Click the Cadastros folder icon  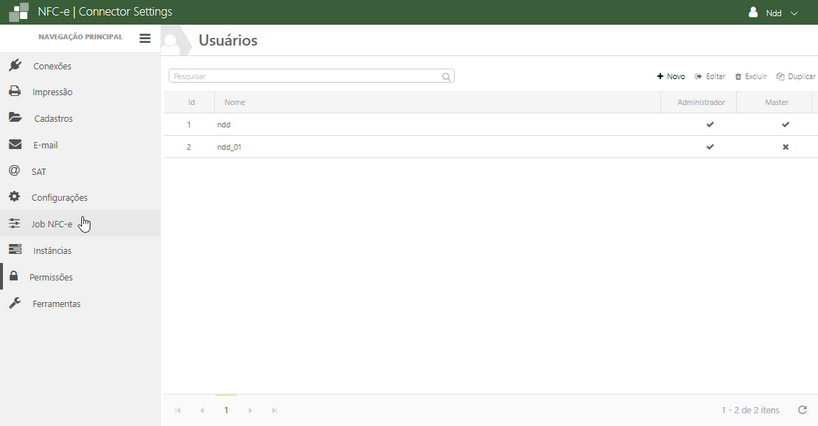click(x=15, y=118)
